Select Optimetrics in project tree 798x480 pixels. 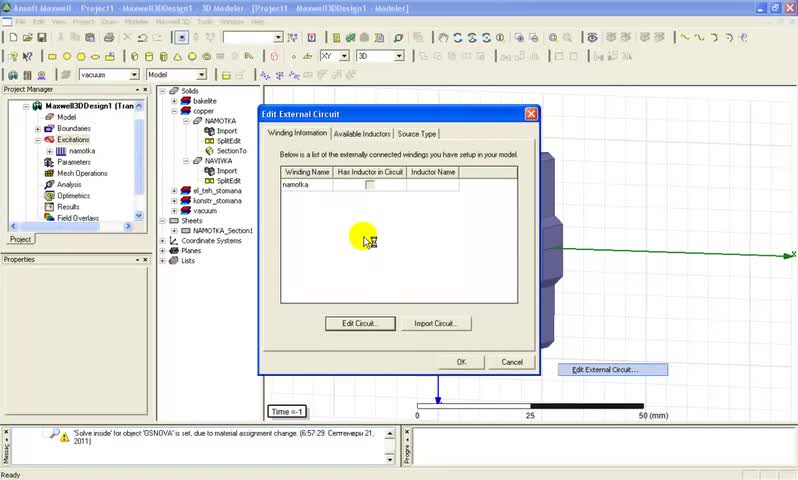pyautogui.click(x=73, y=196)
